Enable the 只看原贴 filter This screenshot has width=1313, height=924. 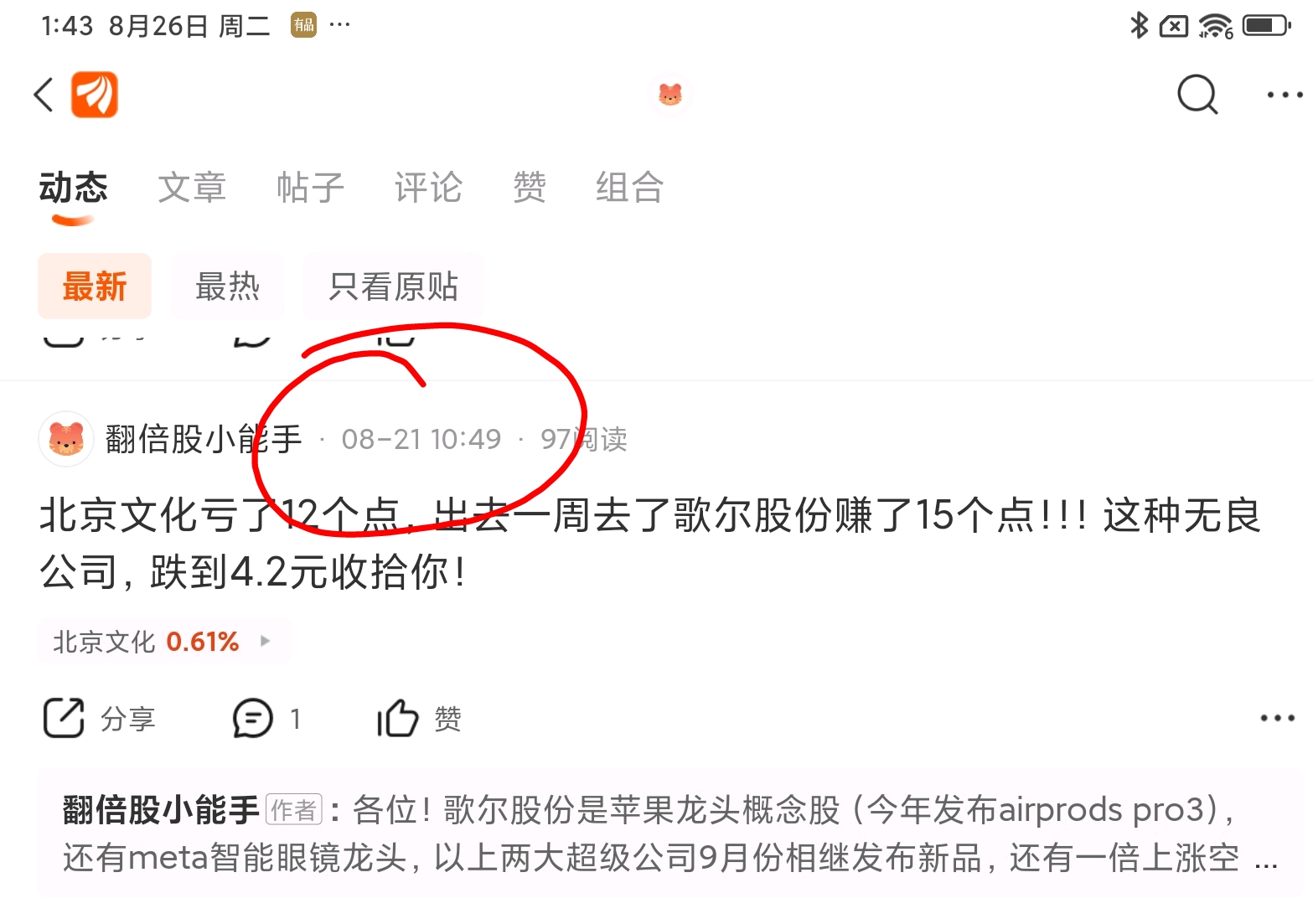tap(393, 286)
